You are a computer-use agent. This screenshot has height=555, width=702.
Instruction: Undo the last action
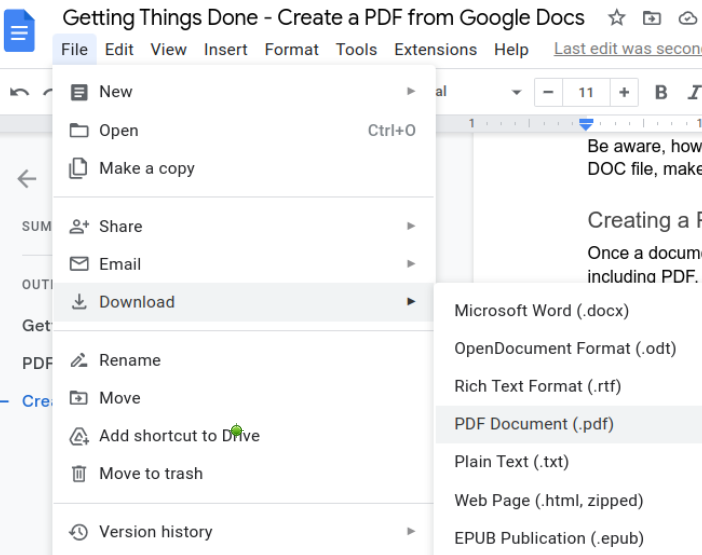(19, 93)
